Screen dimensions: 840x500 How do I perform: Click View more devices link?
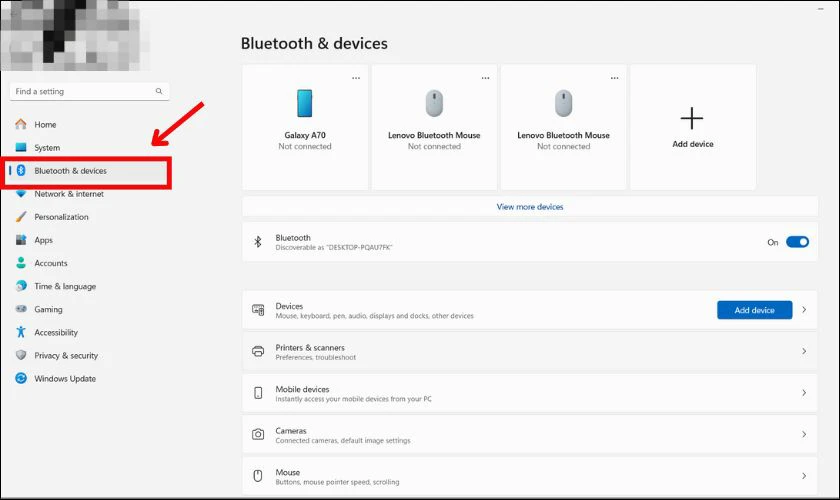(530, 207)
